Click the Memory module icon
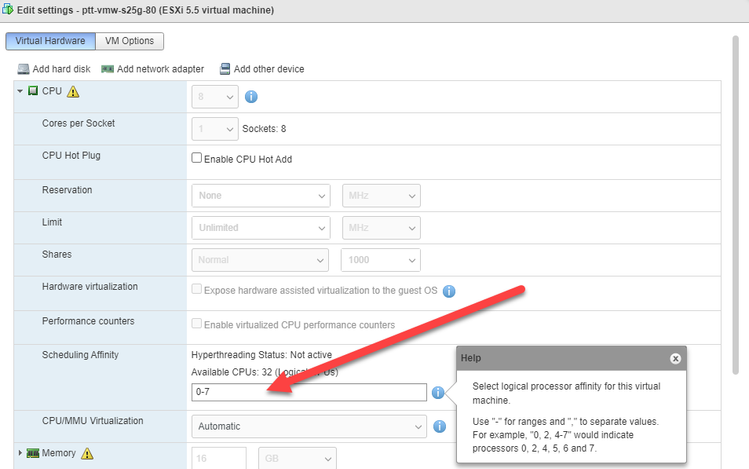The image size is (749, 469). click(33, 453)
